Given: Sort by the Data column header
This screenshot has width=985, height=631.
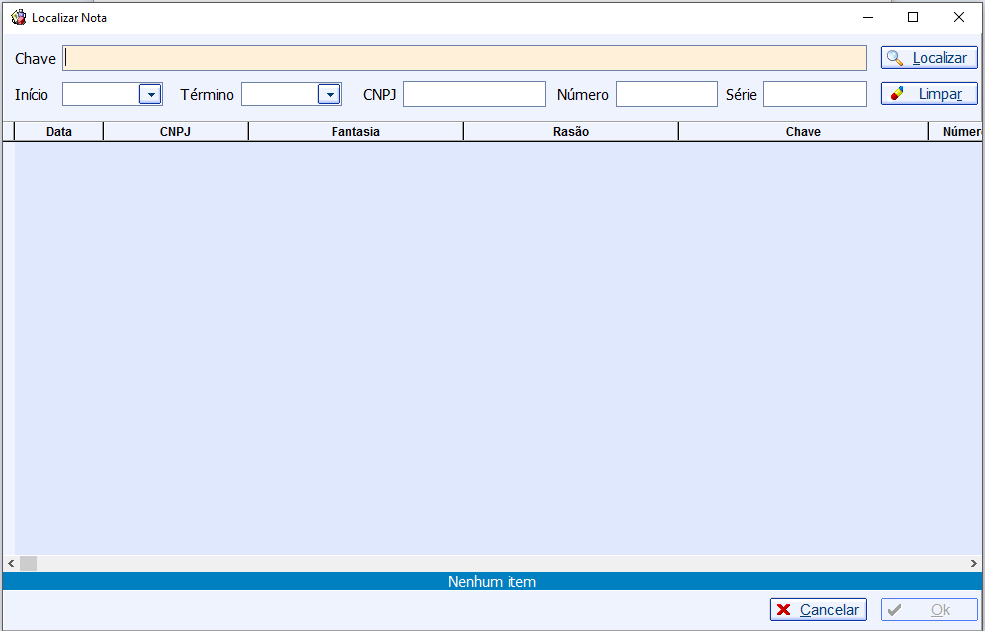Looking at the screenshot, I should pyautogui.click(x=59, y=131).
